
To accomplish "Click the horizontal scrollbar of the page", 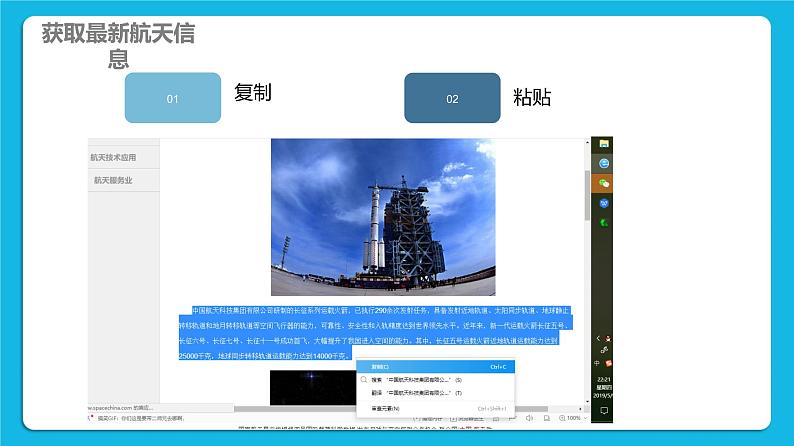I will [x=390, y=409].
